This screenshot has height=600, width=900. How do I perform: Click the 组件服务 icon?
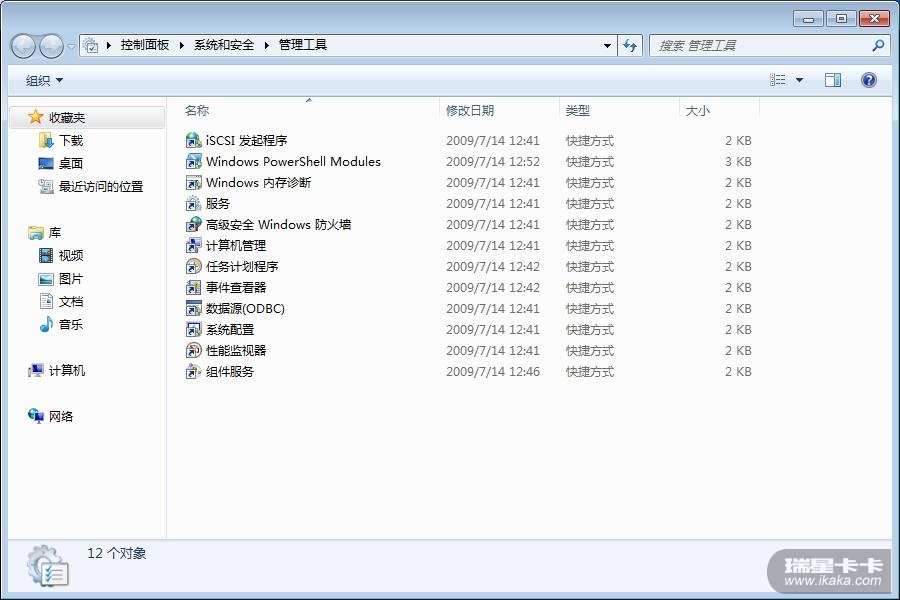pyautogui.click(x=193, y=371)
